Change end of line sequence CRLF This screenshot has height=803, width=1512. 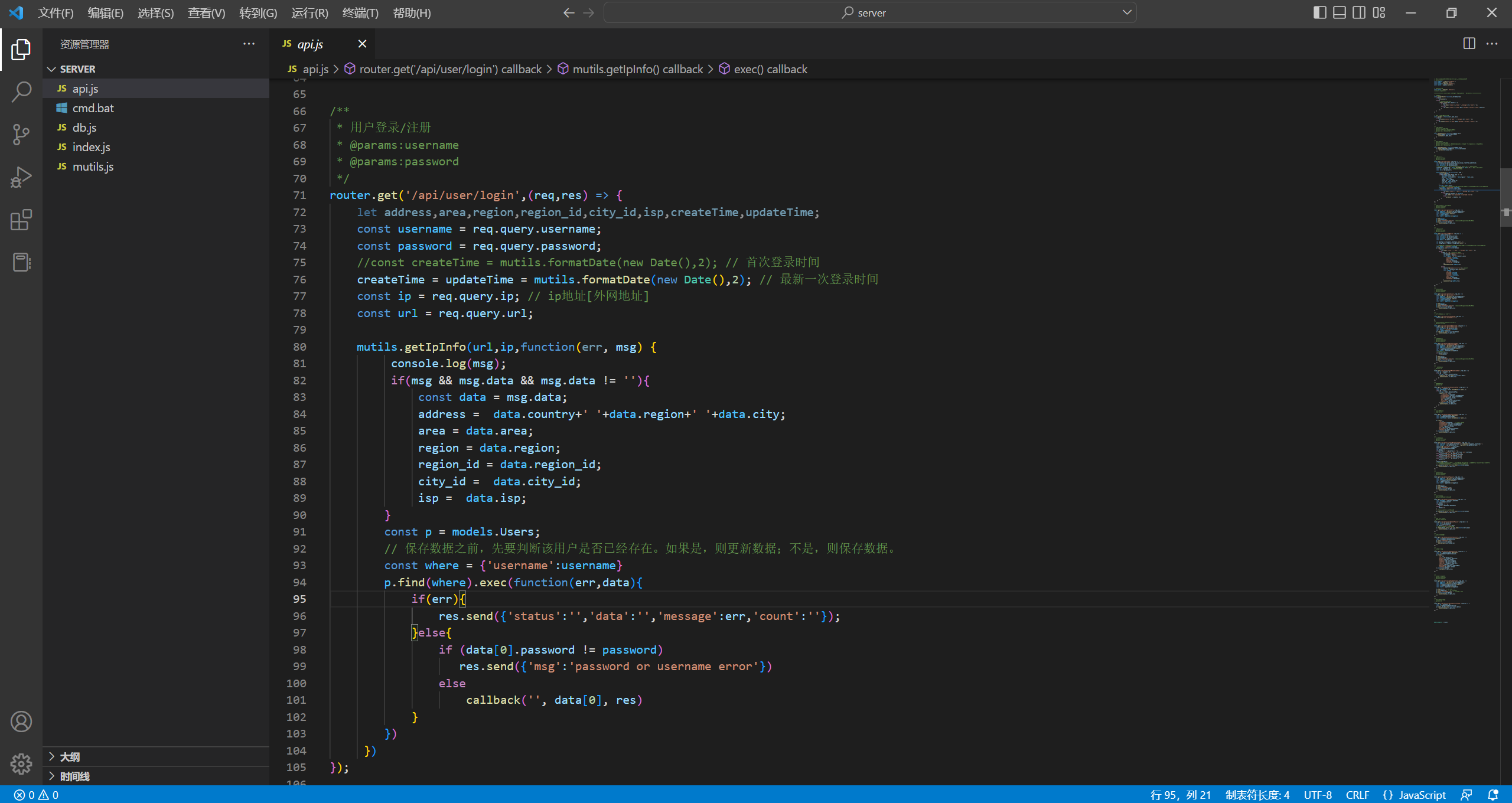click(x=1357, y=795)
